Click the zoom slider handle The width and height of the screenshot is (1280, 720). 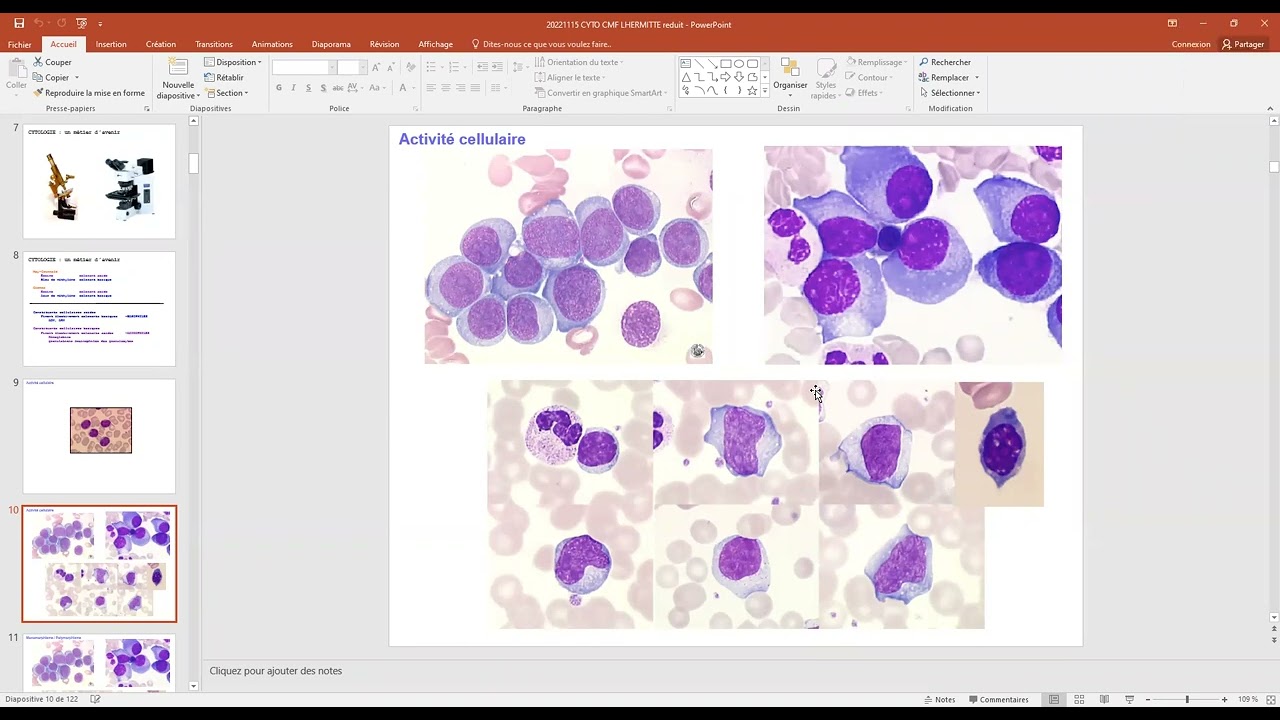point(1187,700)
